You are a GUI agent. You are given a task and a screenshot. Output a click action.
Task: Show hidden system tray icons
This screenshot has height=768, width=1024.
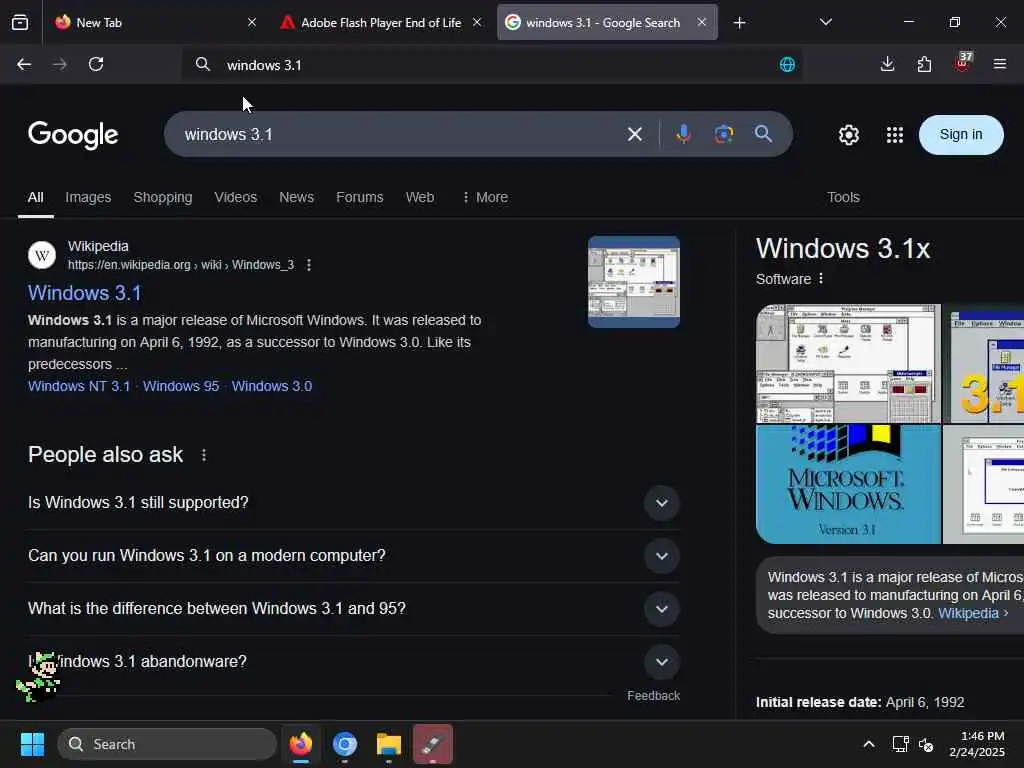pos(869,744)
